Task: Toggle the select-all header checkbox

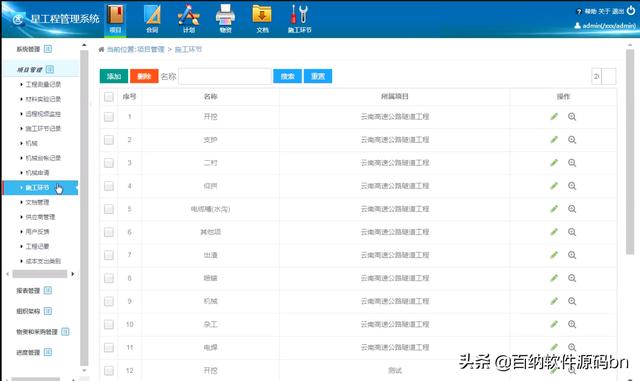Action: (x=109, y=97)
